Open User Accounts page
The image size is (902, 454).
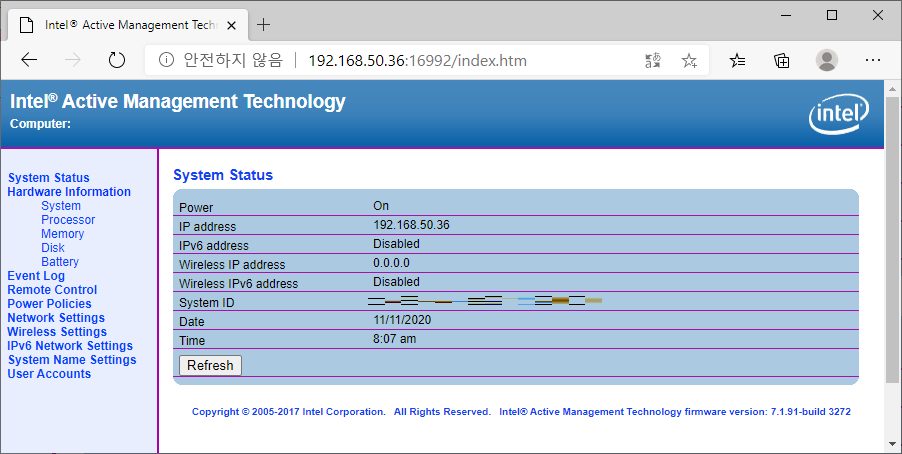coord(49,373)
